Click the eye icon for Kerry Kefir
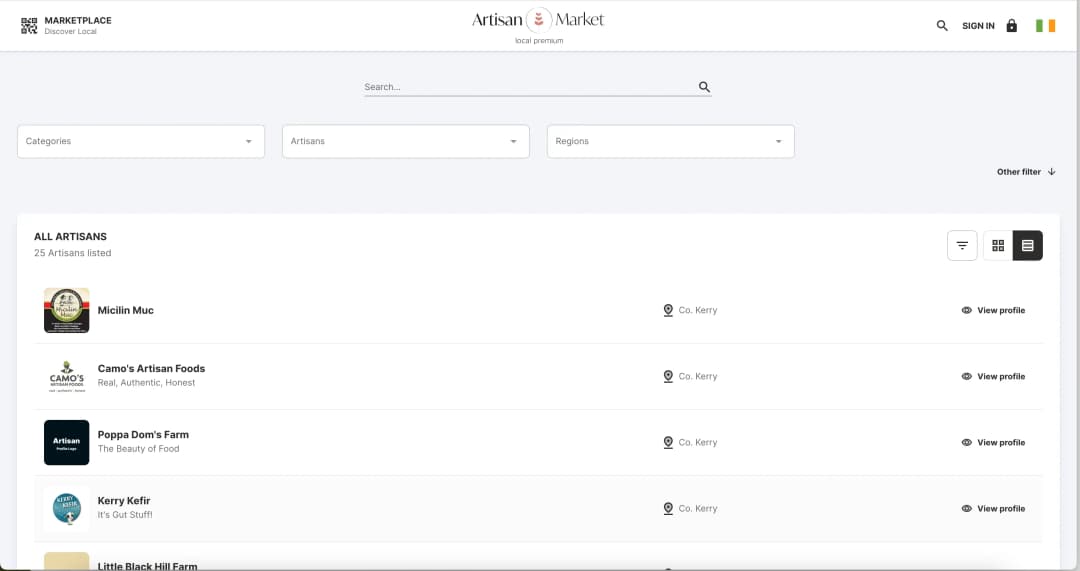The height and width of the screenshot is (571, 1080). click(966, 509)
